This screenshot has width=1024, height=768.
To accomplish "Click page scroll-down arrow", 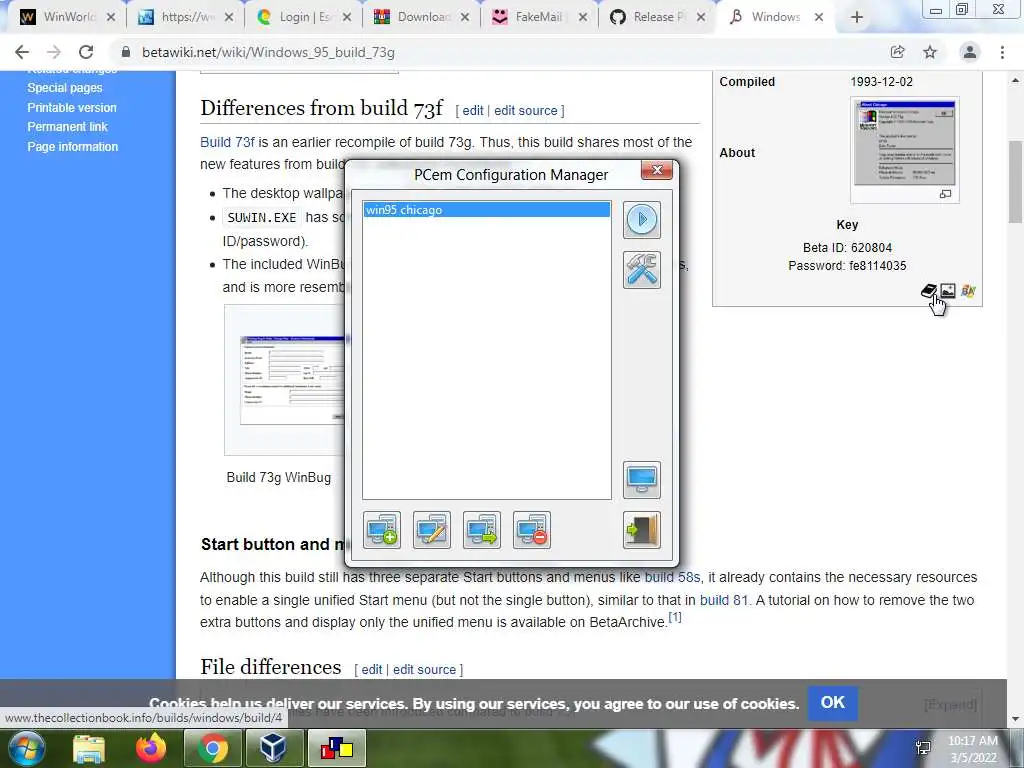I will point(1016,720).
